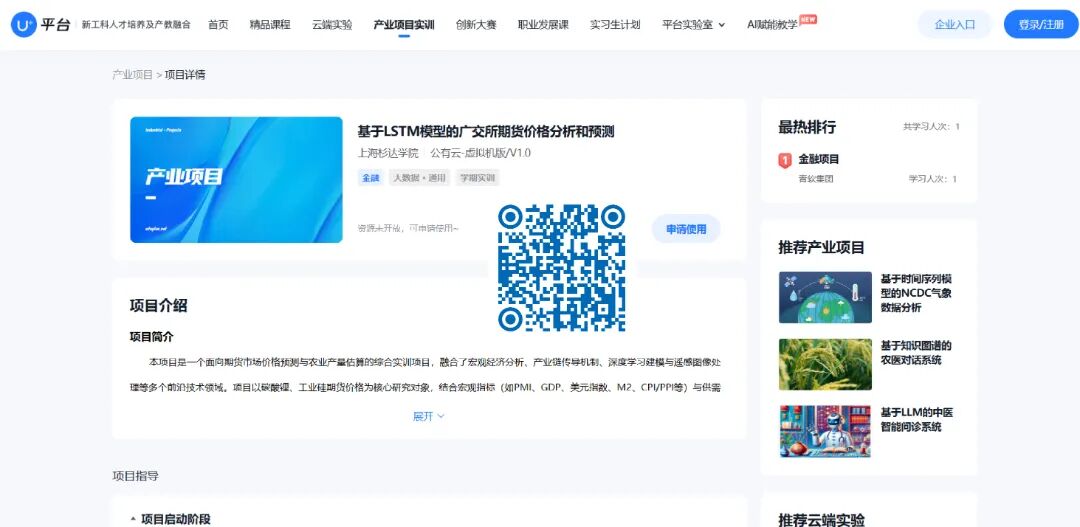The image size is (1080, 527).
Task: Click the 共学习人次: 1 text
Action: pos(931,127)
